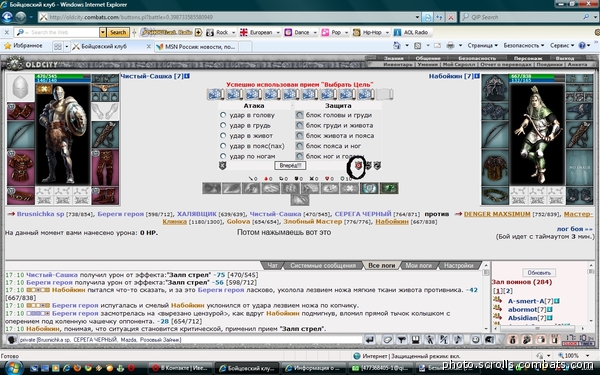This screenshot has width=600, height=375.
Task: Click the chat send arrow icon
Action: (x=370, y=339)
